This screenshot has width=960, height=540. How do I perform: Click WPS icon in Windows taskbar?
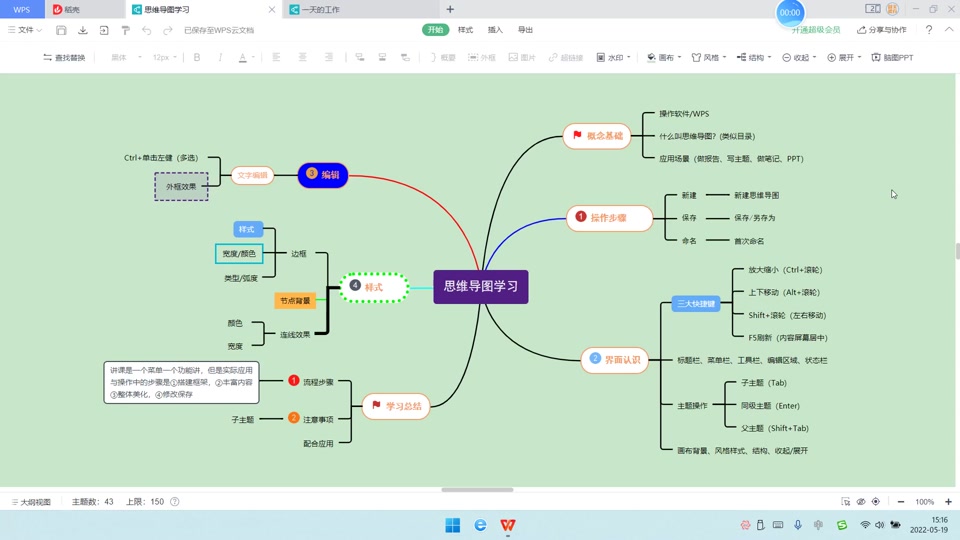click(508, 525)
